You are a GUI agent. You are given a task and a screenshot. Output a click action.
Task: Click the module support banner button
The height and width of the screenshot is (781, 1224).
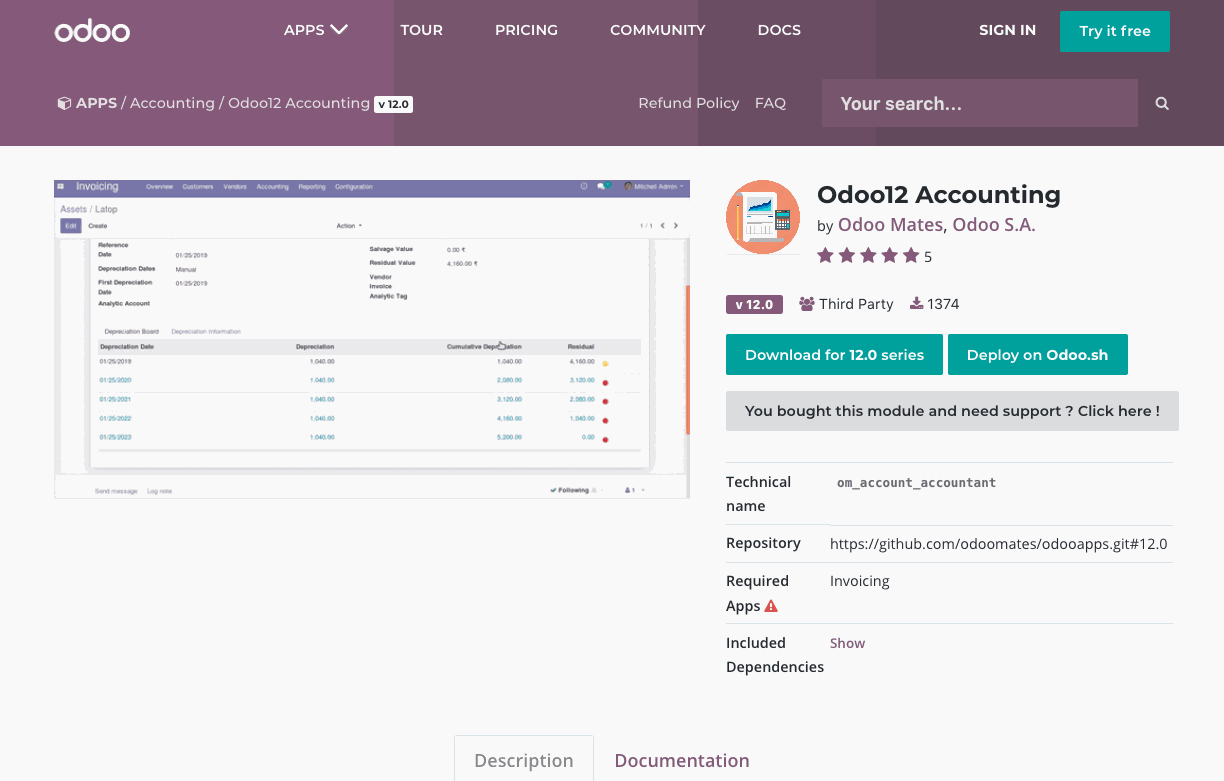click(952, 411)
